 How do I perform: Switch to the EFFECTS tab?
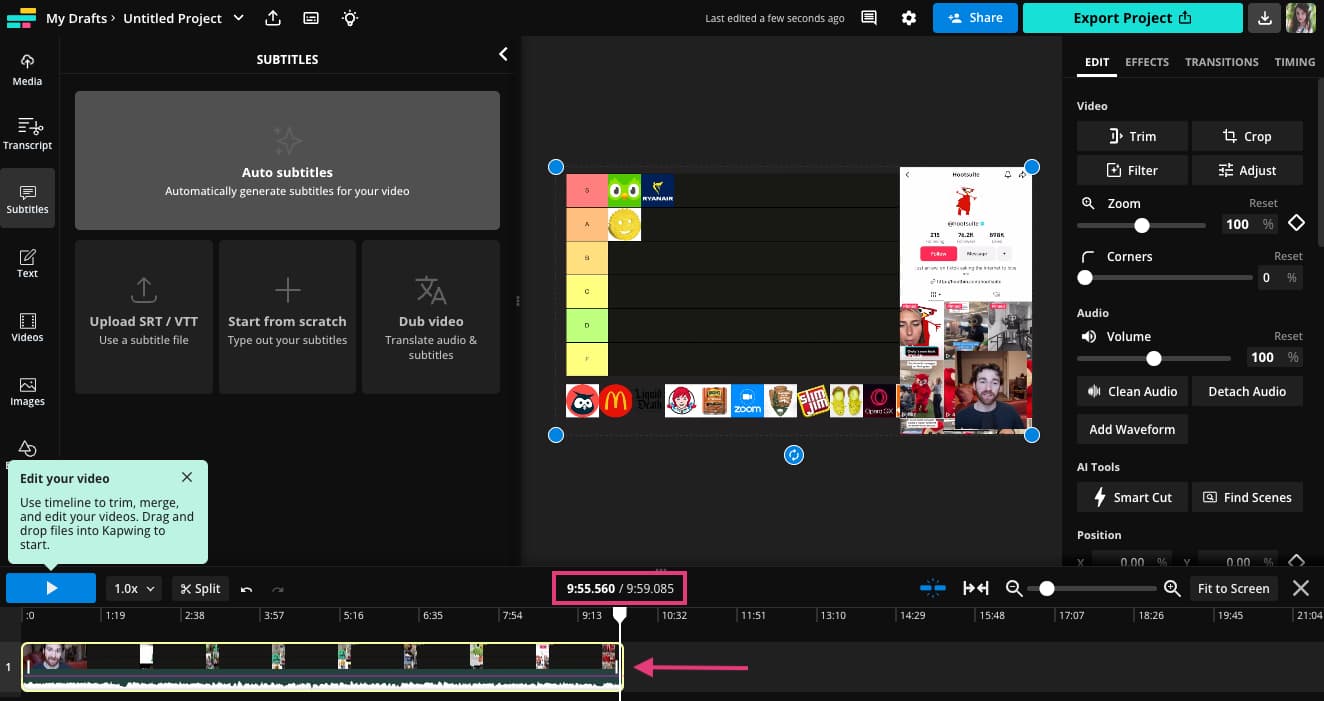click(1147, 62)
